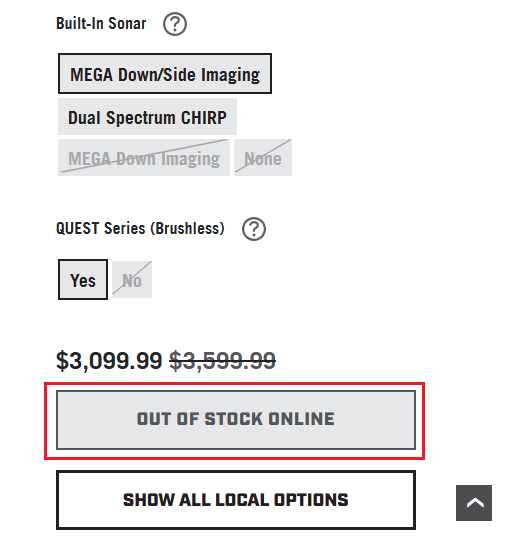Screen dimensions: 513x551
Task: Click the sale price $3,099.99
Action: (x=109, y=361)
